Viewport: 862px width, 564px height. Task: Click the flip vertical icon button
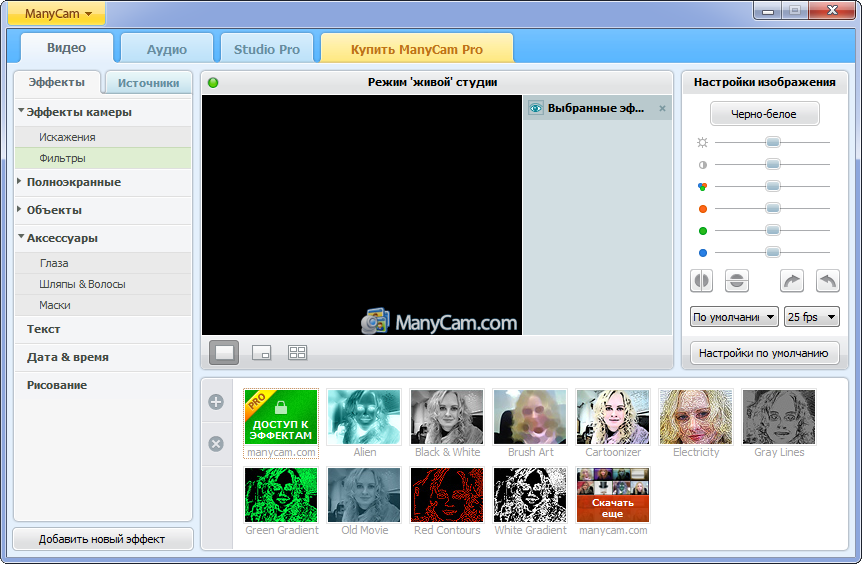point(737,281)
